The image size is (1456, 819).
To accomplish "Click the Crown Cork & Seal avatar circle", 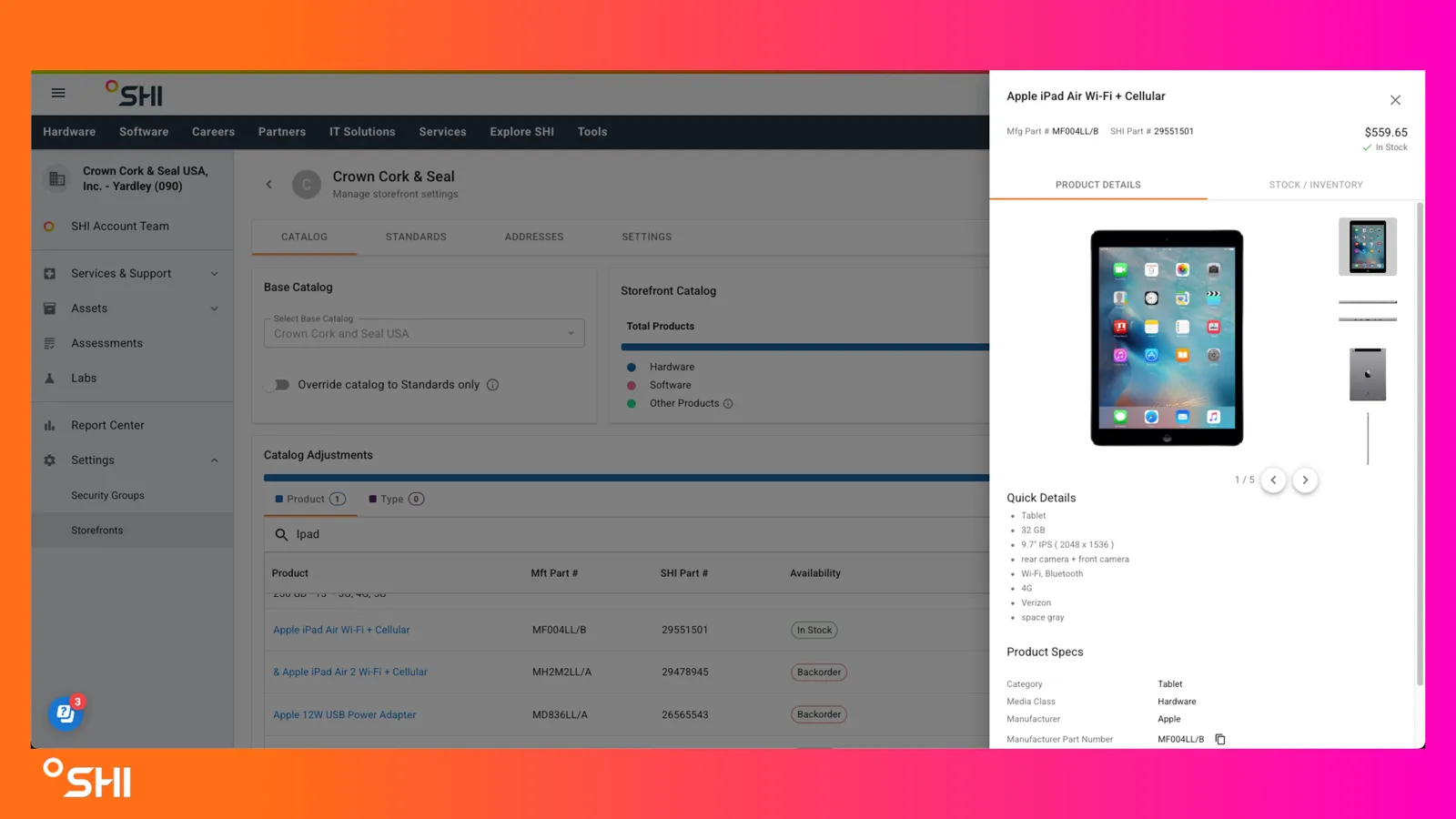I will pyautogui.click(x=307, y=185).
